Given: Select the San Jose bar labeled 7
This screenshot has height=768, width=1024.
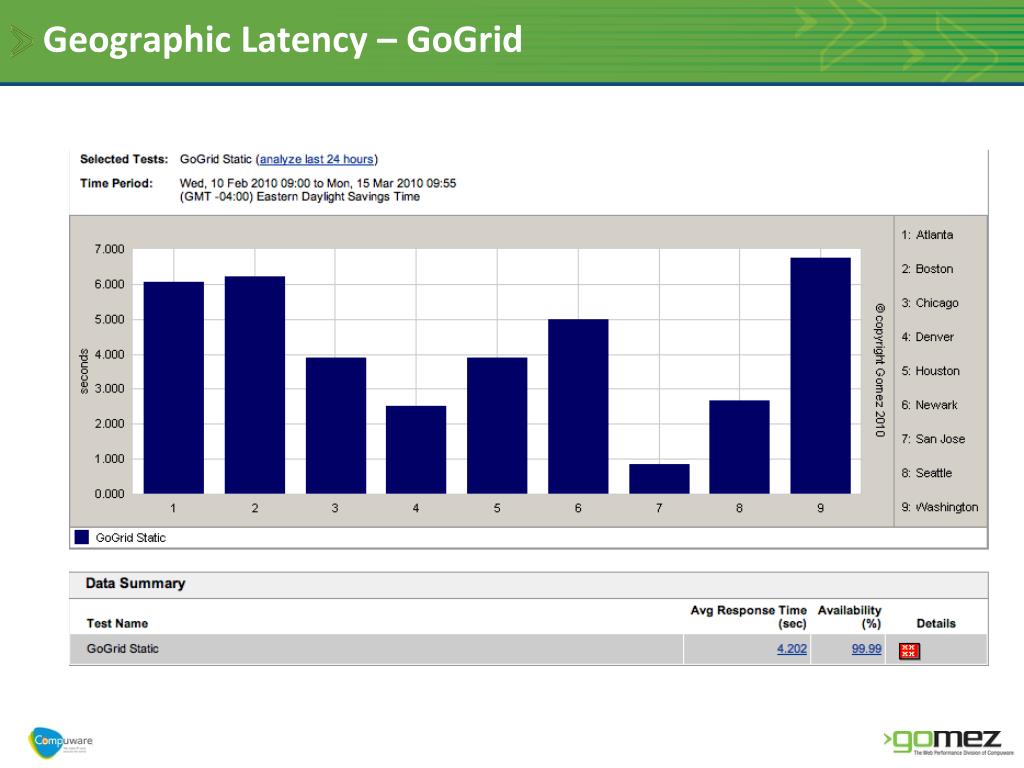Looking at the screenshot, I should [659, 479].
